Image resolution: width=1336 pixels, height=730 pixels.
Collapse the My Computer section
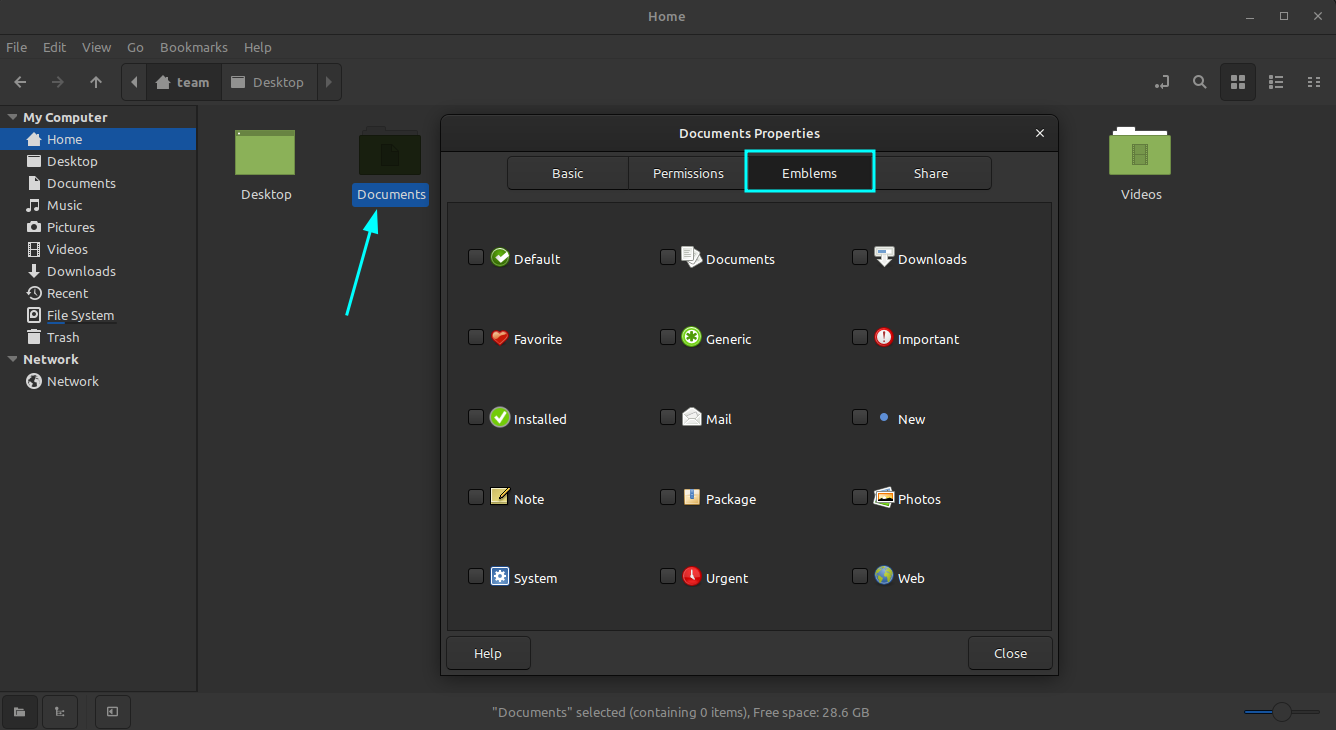click(11, 117)
